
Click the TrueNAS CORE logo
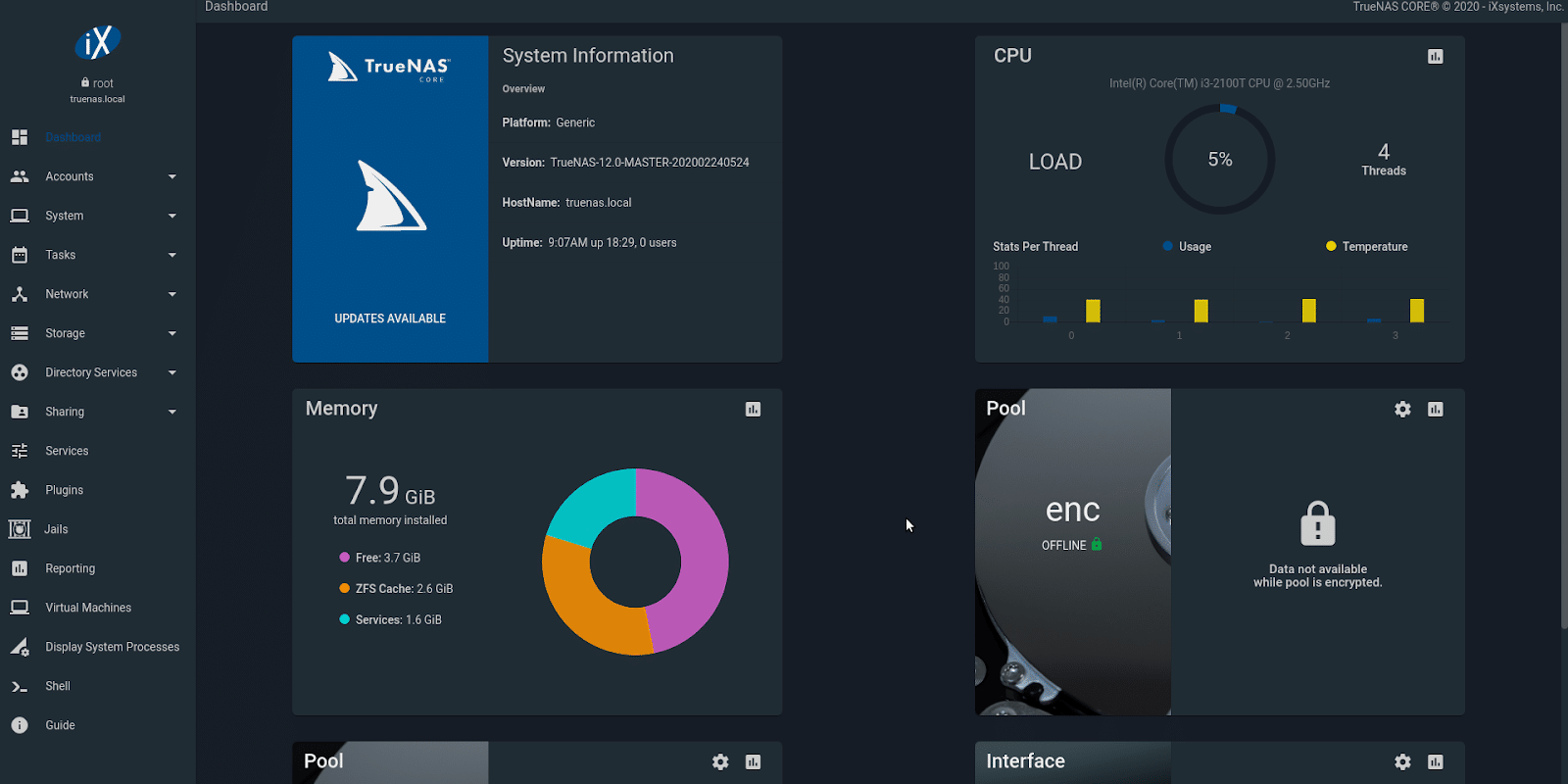(389, 67)
